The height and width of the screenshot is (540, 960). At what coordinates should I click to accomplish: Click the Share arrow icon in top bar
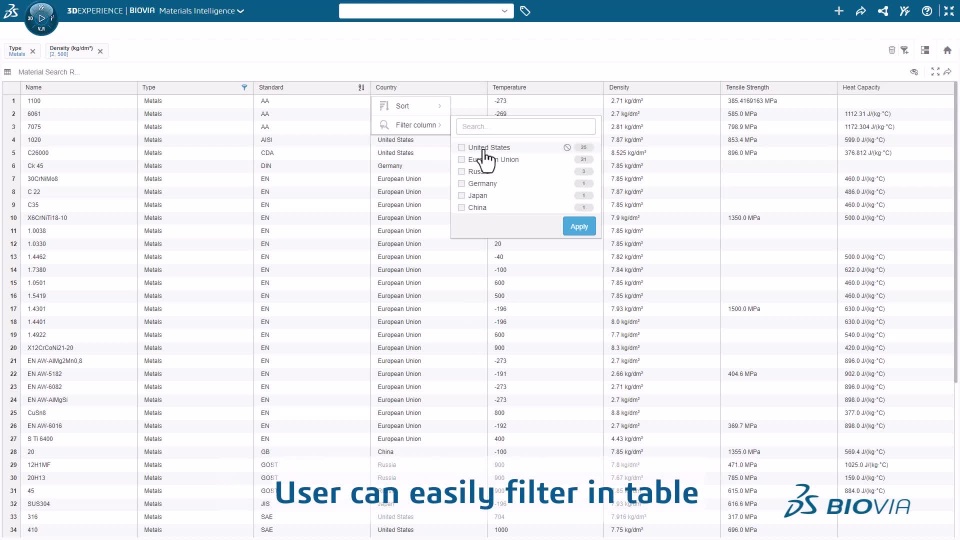(x=861, y=11)
